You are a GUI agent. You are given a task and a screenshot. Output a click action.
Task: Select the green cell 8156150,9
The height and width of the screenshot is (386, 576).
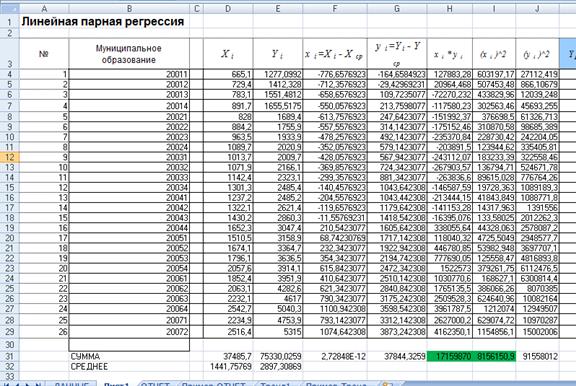point(494,357)
